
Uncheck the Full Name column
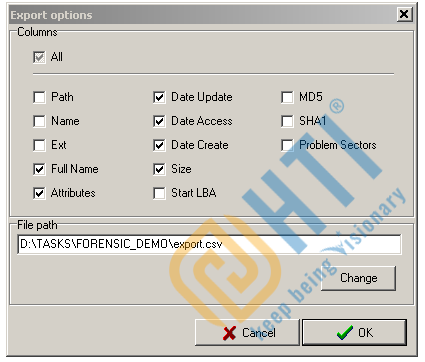coord(39,169)
